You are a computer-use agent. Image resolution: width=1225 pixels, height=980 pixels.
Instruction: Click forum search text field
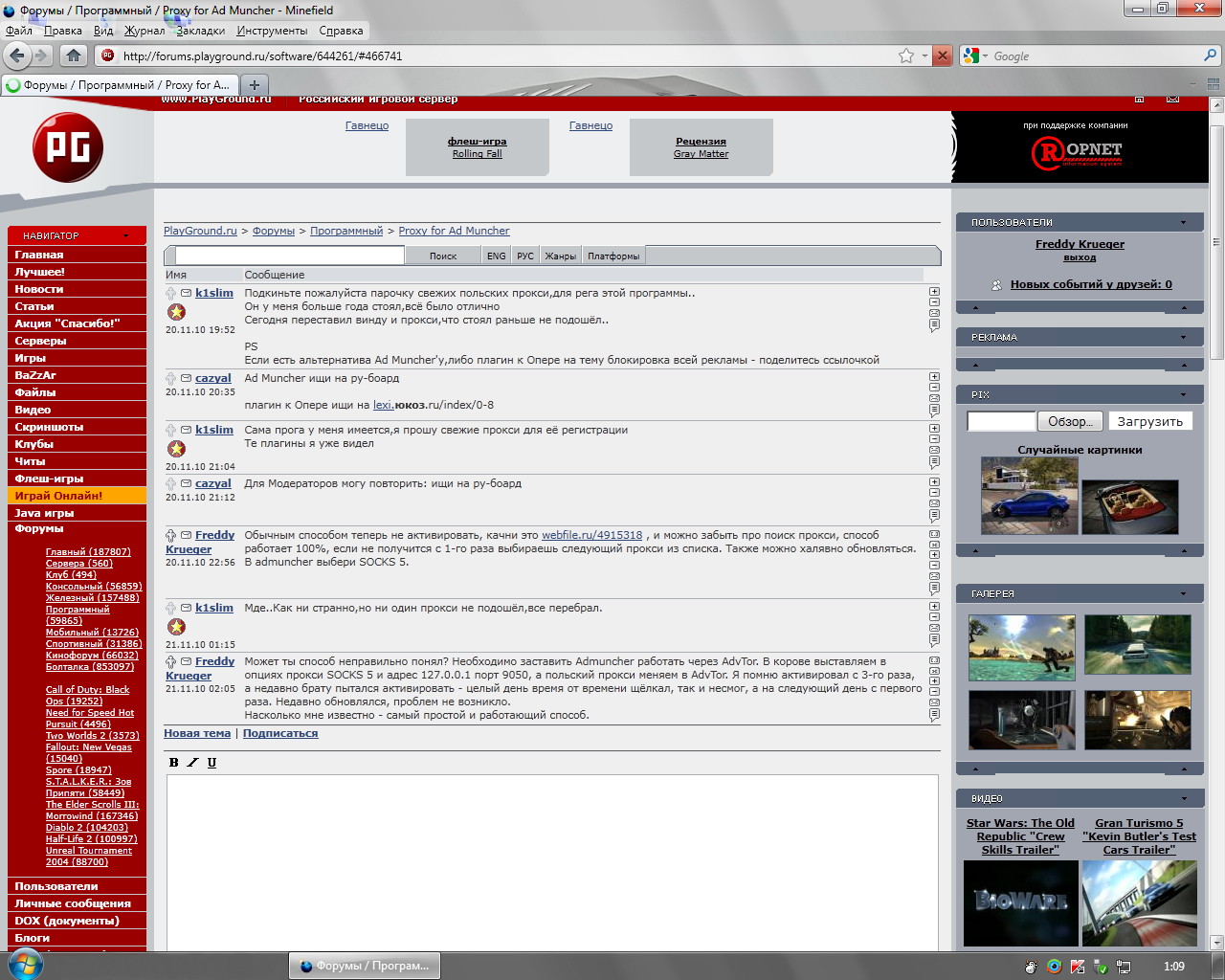290,256
